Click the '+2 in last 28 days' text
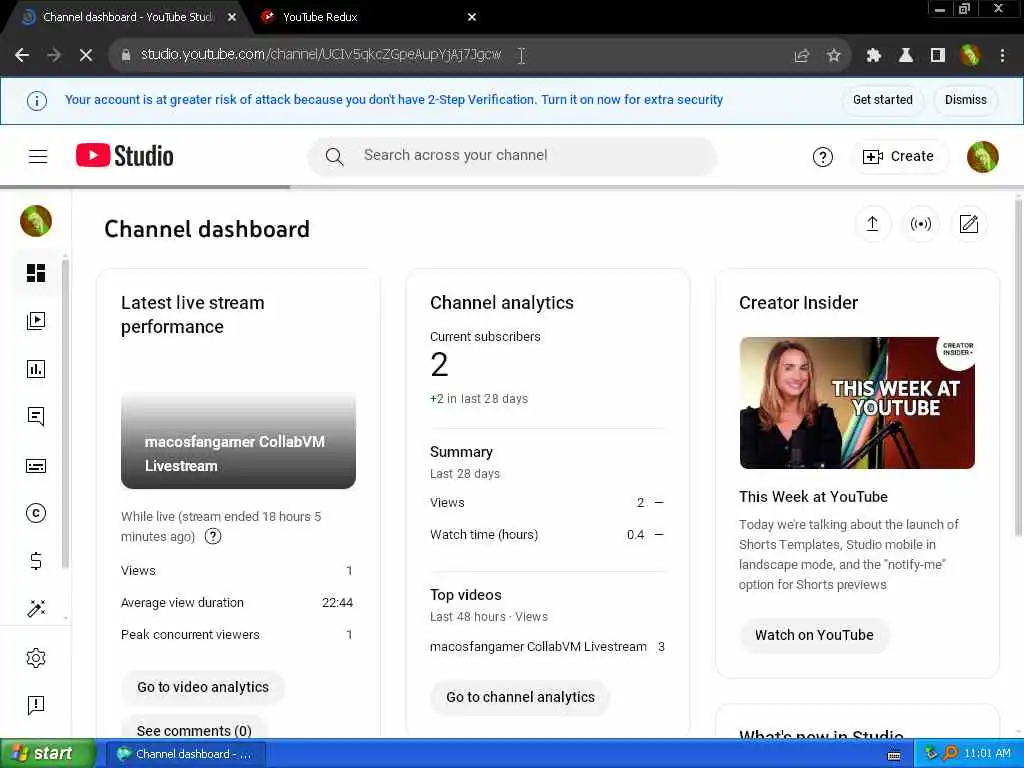Viewport: 1024px width, 768px height. pyautogui.click(x=479, y=398)
